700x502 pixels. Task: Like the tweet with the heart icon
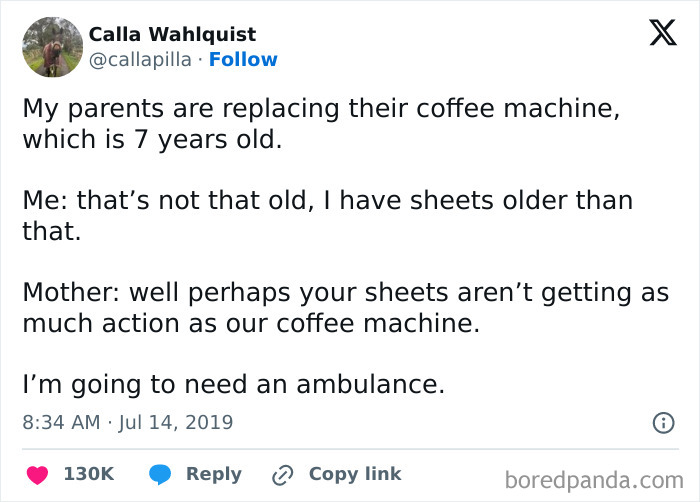pyautogui.click(x=36, y=474)
